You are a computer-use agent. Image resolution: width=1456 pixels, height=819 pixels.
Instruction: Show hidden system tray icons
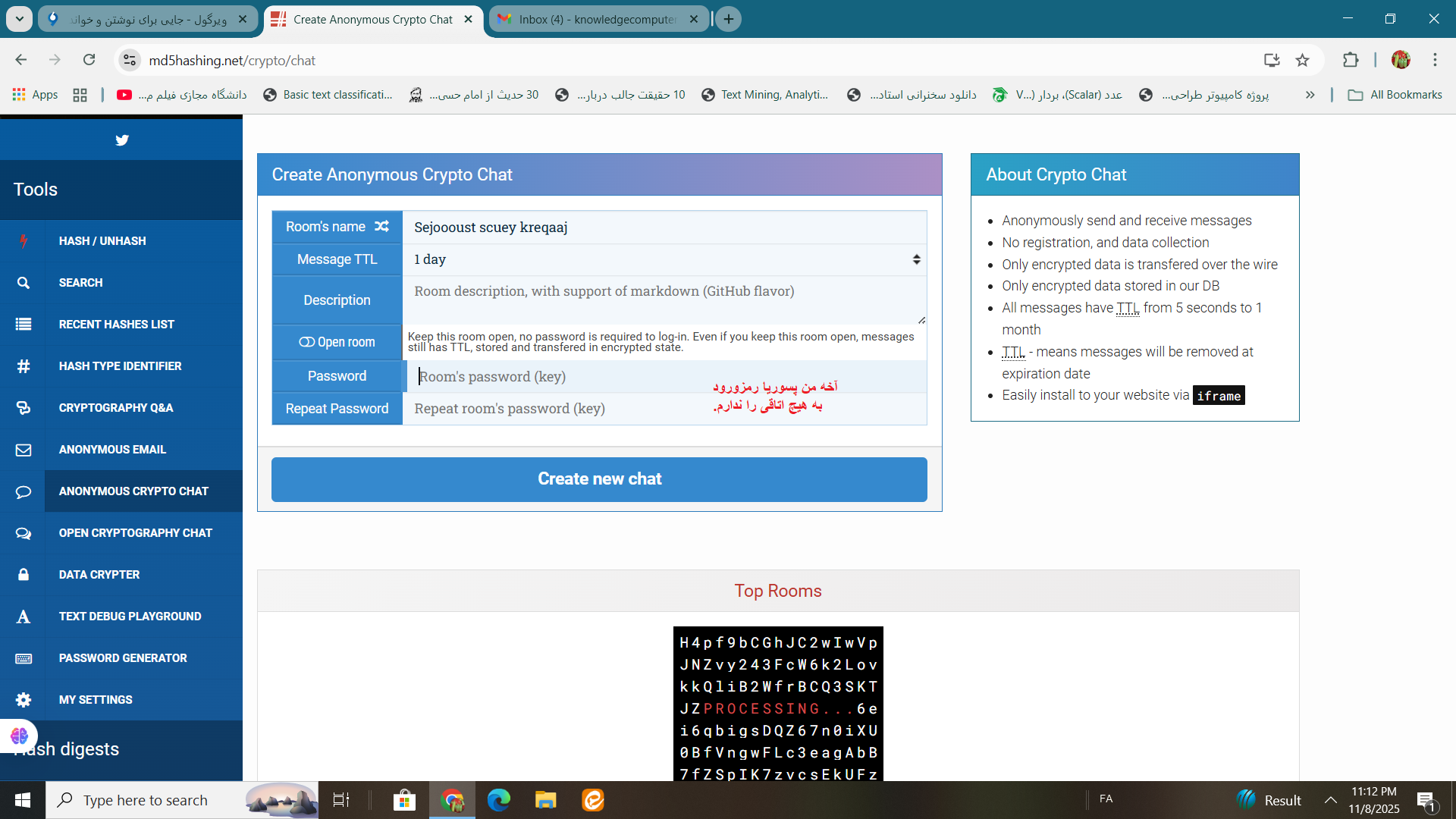coord(1330,800)
